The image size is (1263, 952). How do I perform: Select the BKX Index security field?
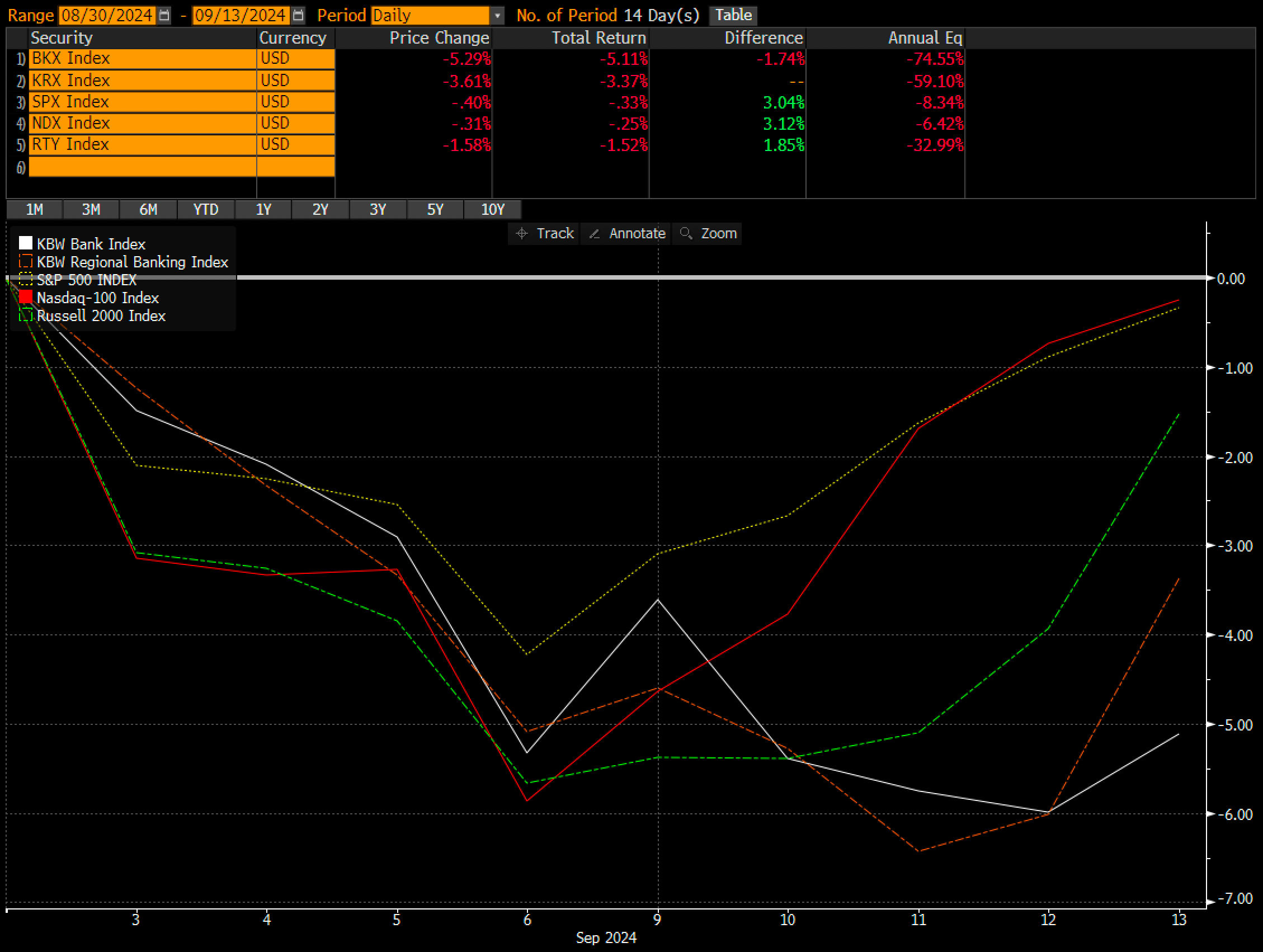click(x=143, y=59)
